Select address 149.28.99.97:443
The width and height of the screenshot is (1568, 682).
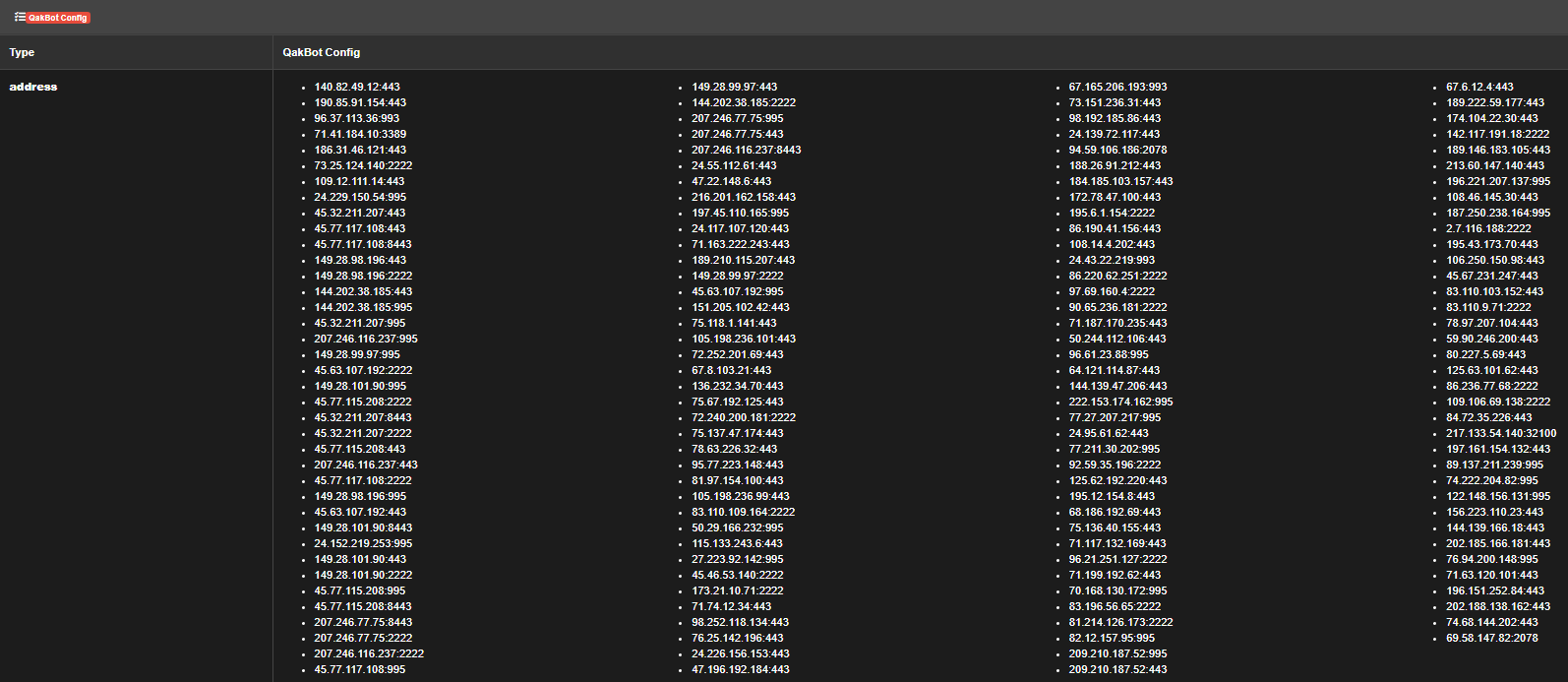click(x=735, y=87)
